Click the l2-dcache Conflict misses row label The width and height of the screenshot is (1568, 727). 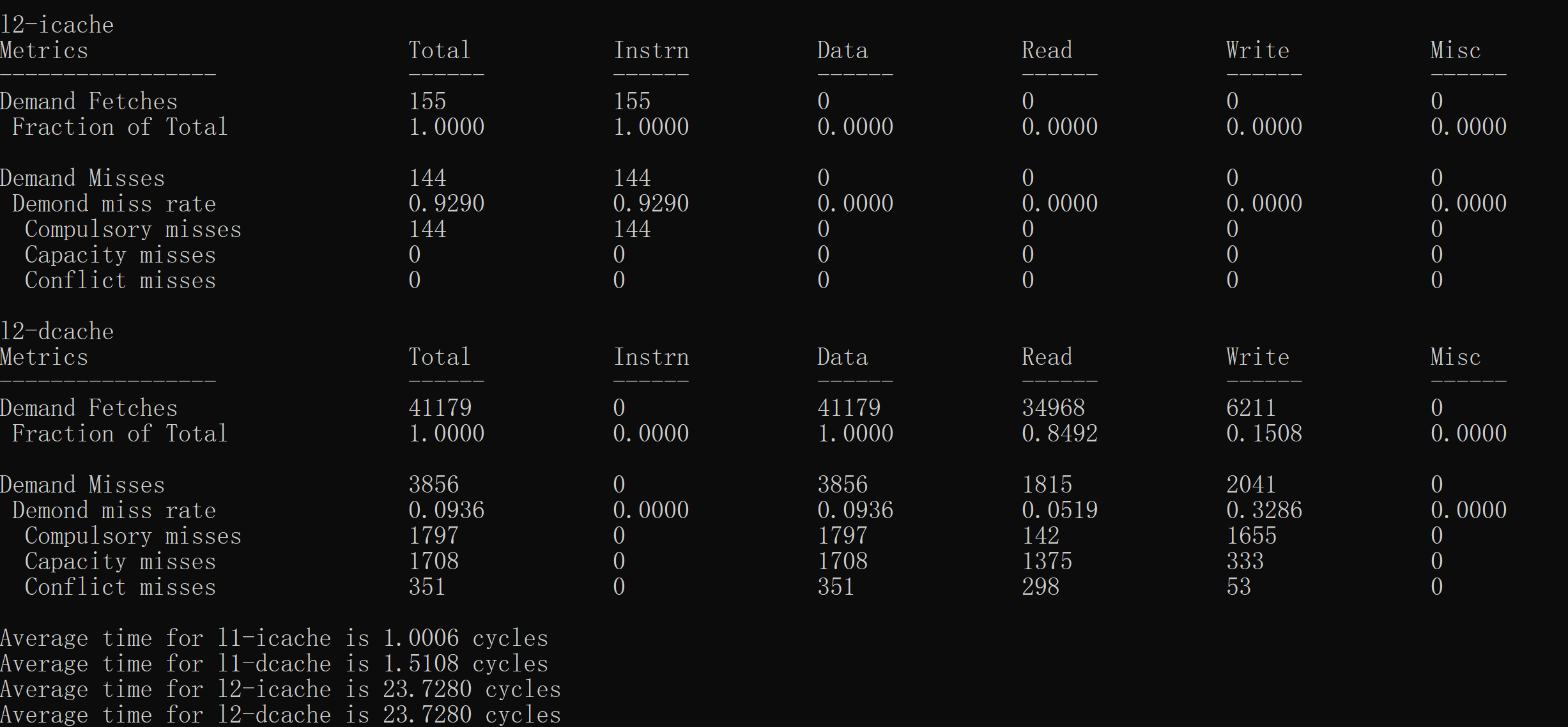click(x=120, y=586)
